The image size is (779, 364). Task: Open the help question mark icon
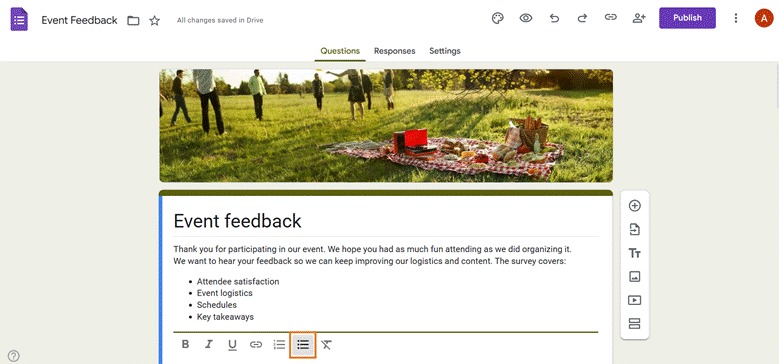click(14, 356)
